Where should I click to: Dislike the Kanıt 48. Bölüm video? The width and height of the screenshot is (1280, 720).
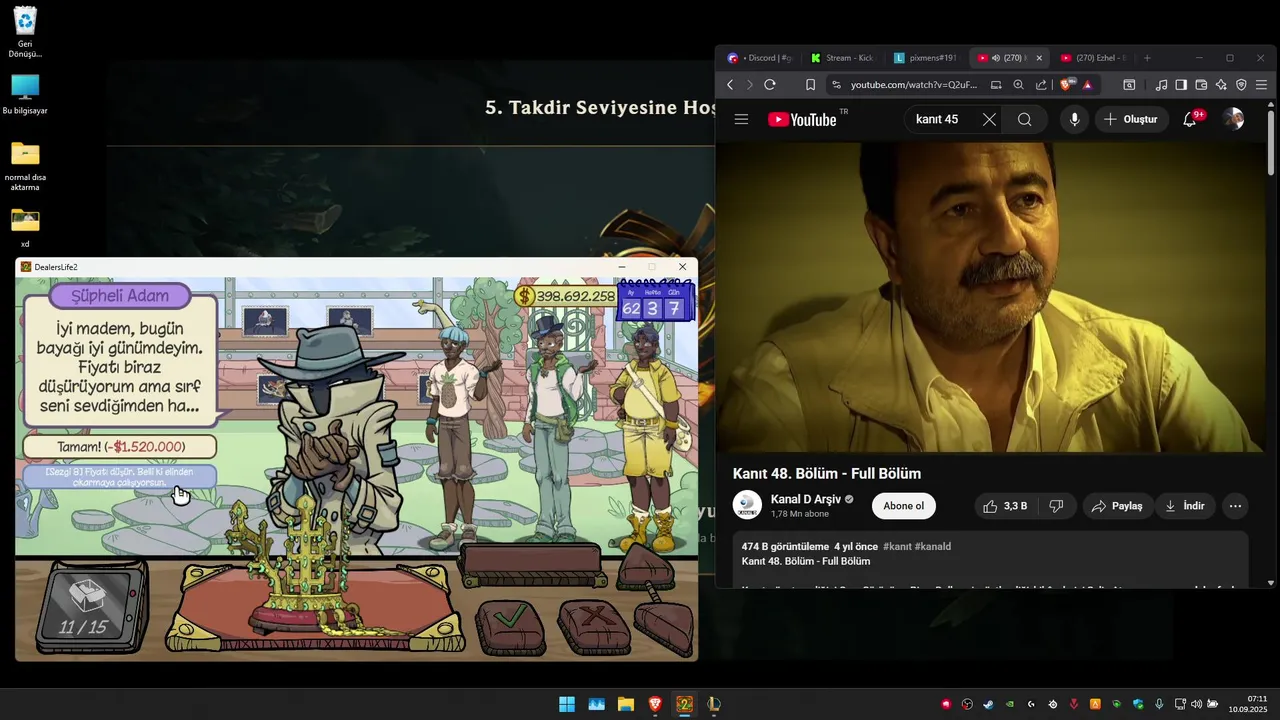pyautogui.click(x=1056, y=506)
